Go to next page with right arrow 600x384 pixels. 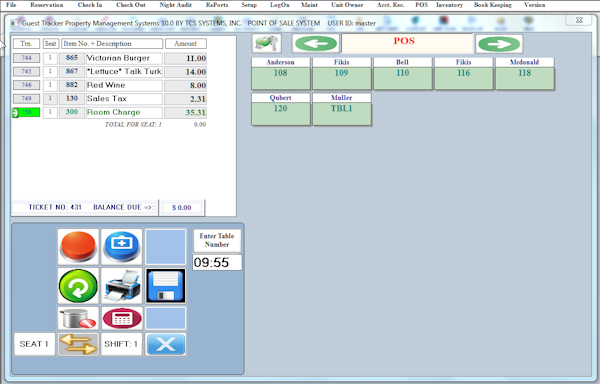pyautogui.click(x=499, y=44)
